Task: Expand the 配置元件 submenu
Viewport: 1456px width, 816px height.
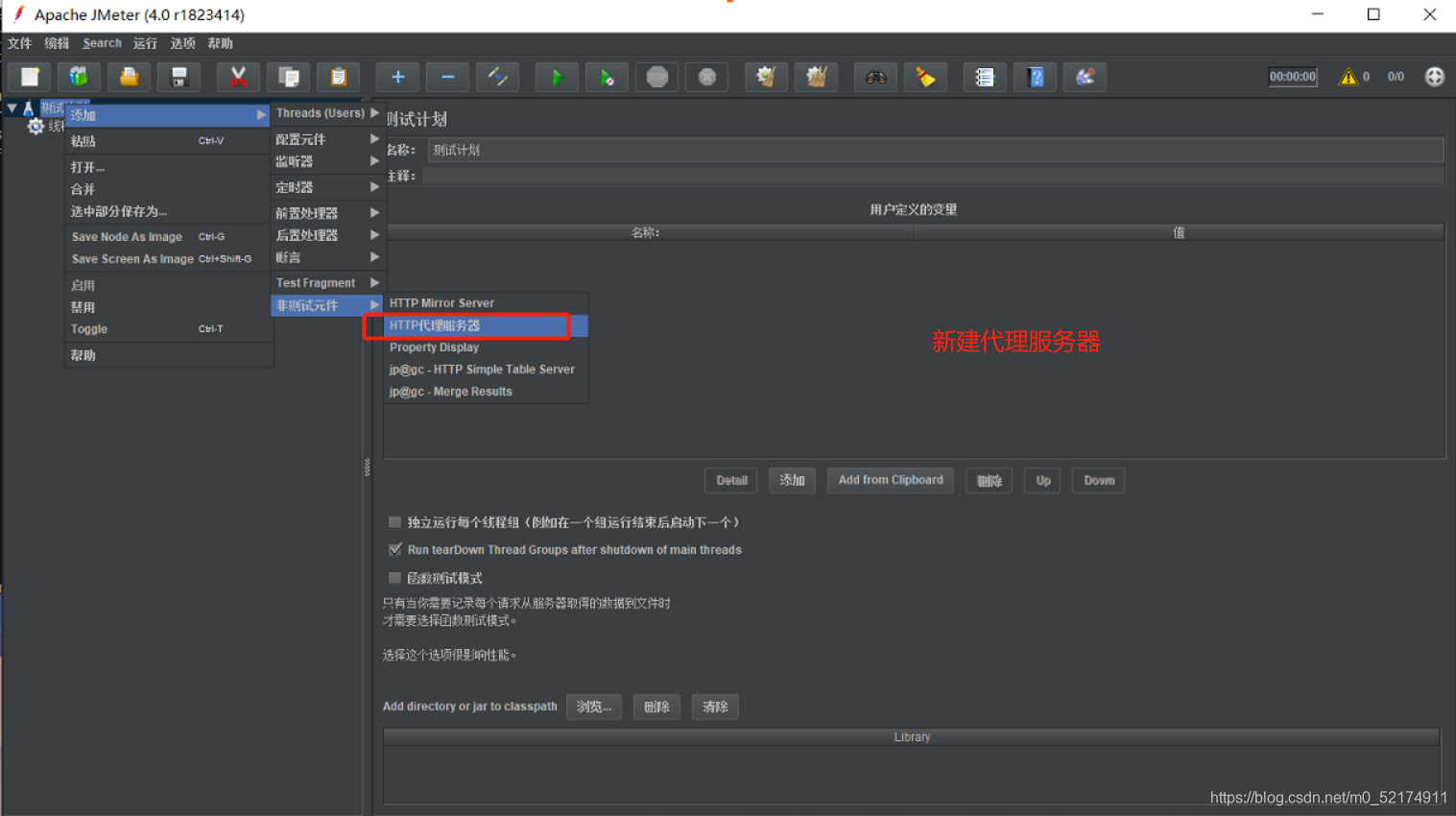Action: tap(327, 139)
